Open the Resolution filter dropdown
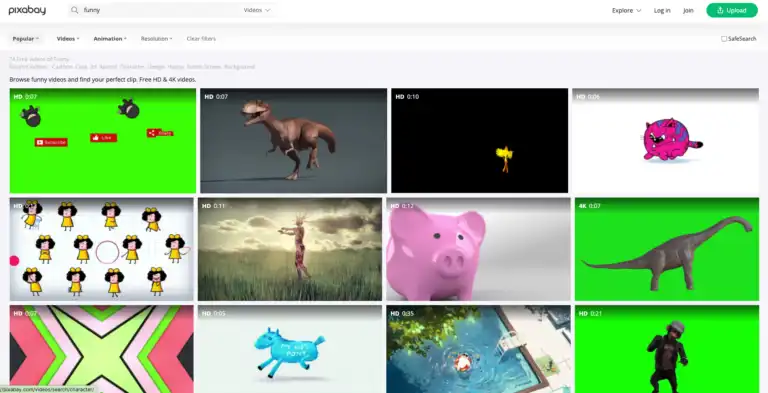 [x=156, y=39]
